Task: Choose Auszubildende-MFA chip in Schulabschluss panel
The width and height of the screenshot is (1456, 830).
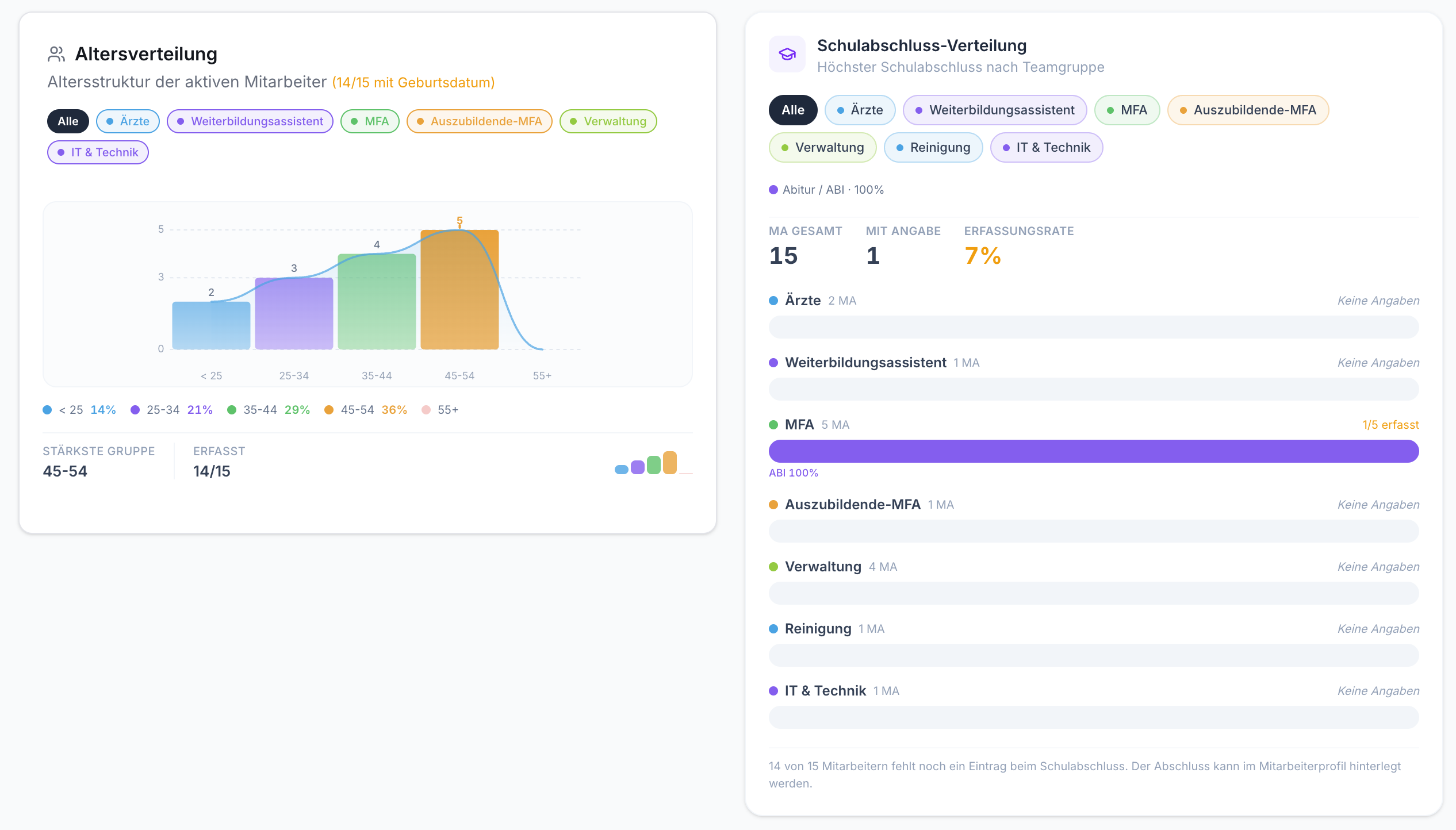Action: click(1248, 110)
